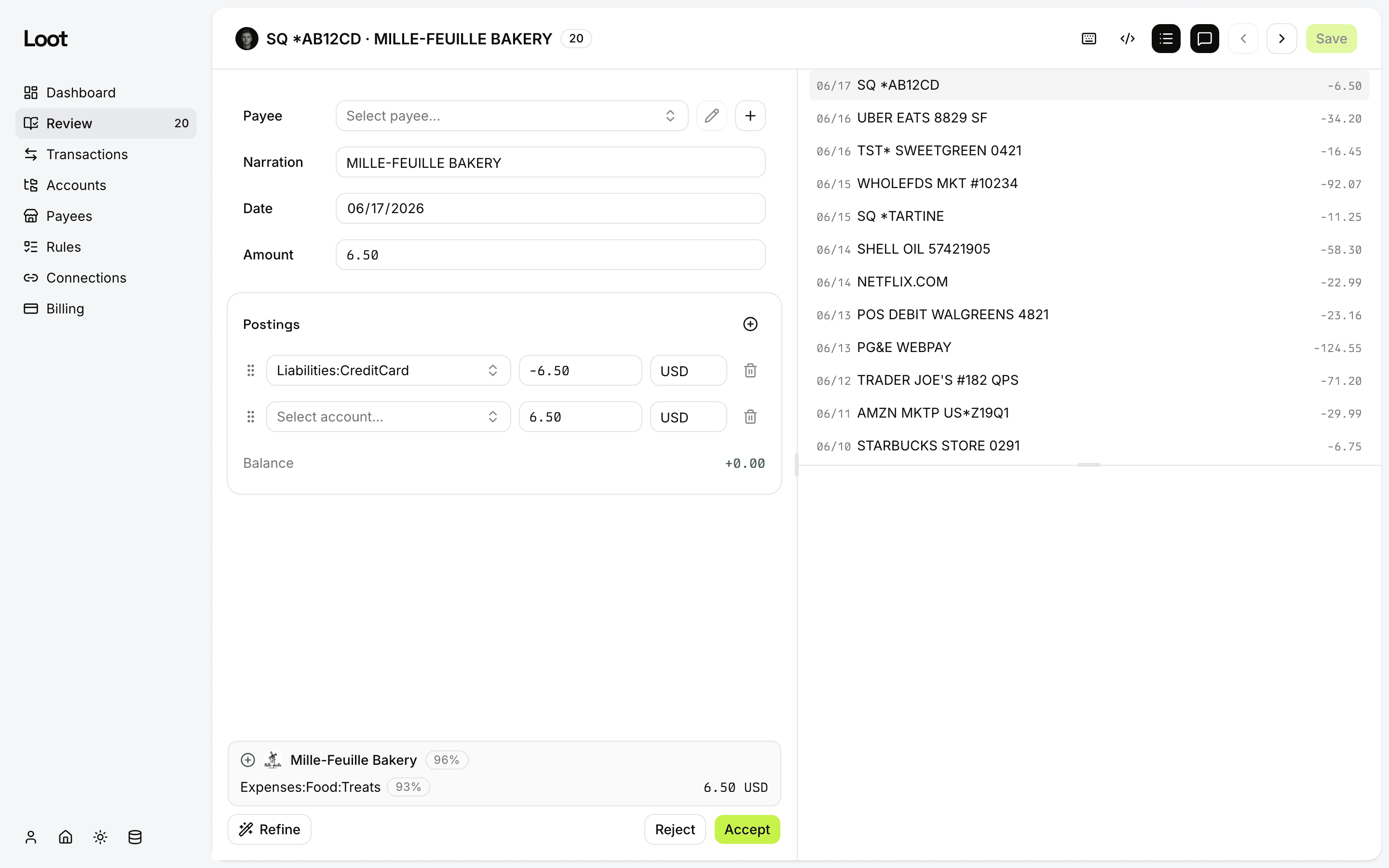Click the Reject button
This screenshot has height=868, width=1389.
tap(674, 829)
